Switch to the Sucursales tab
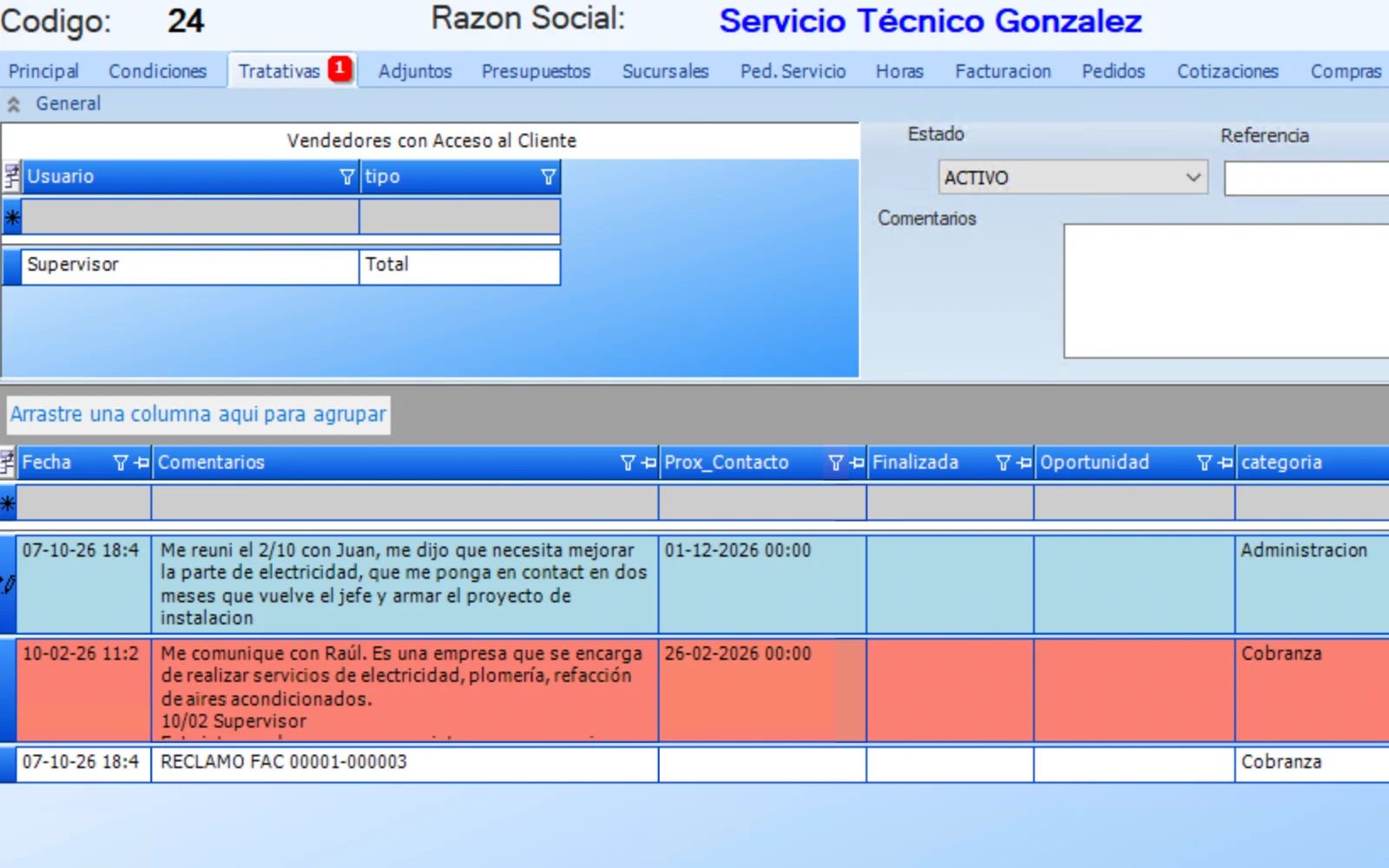 (665, 71)
